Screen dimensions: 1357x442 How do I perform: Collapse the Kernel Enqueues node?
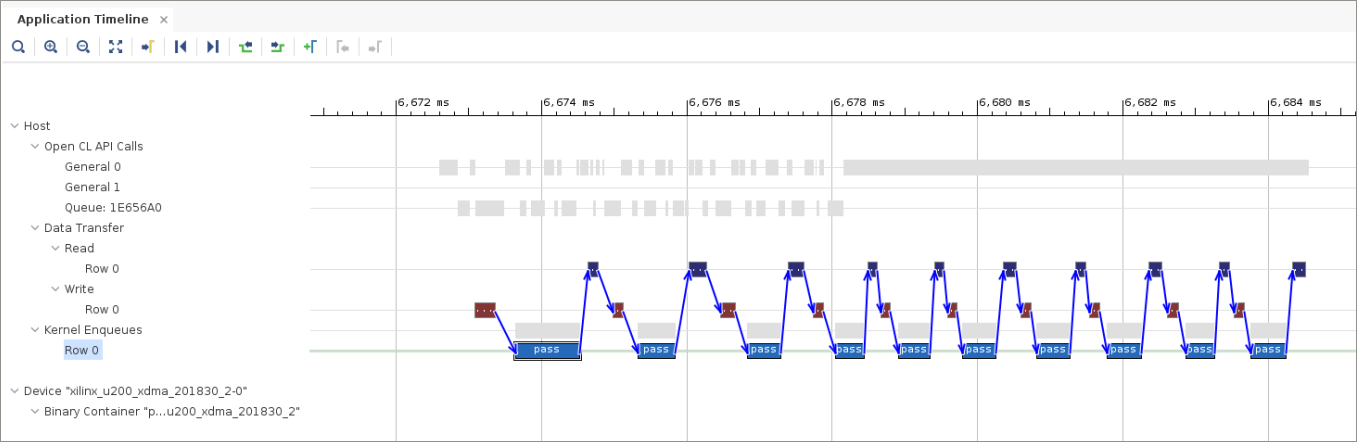pyautogui.click(x=35, y=330)
